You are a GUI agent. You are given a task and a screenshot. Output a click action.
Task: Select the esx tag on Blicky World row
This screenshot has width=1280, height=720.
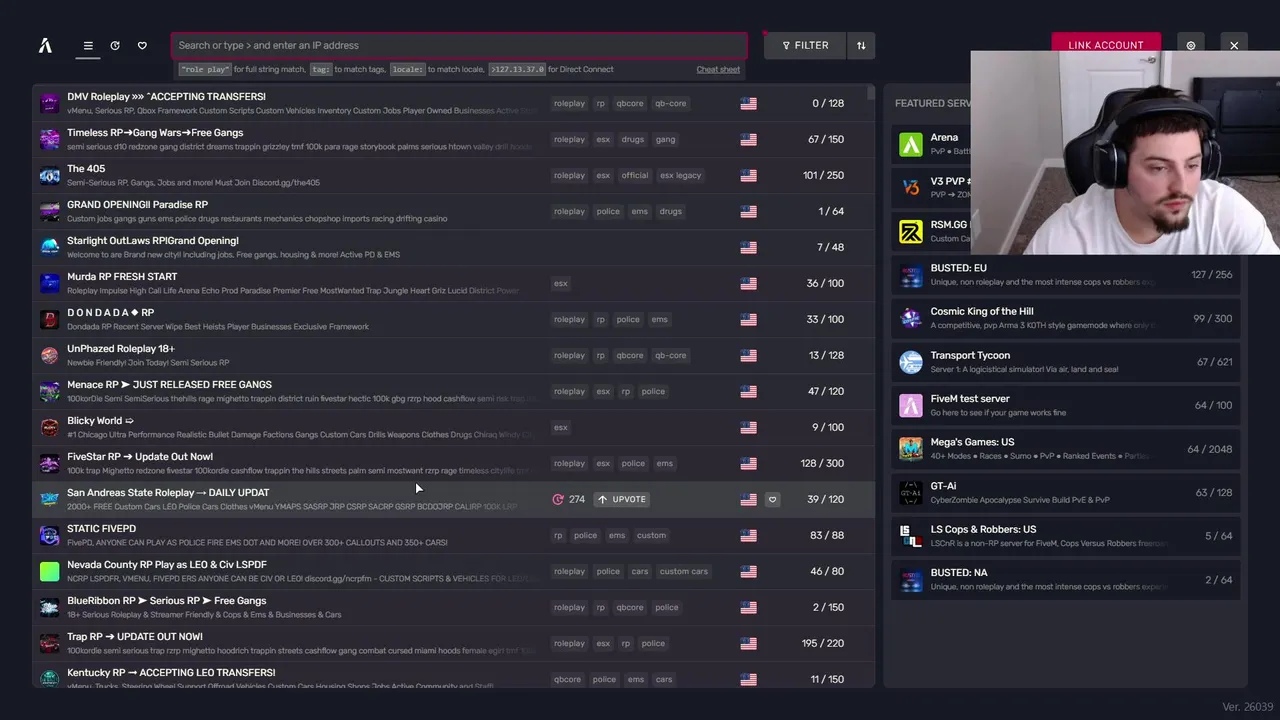560,427
